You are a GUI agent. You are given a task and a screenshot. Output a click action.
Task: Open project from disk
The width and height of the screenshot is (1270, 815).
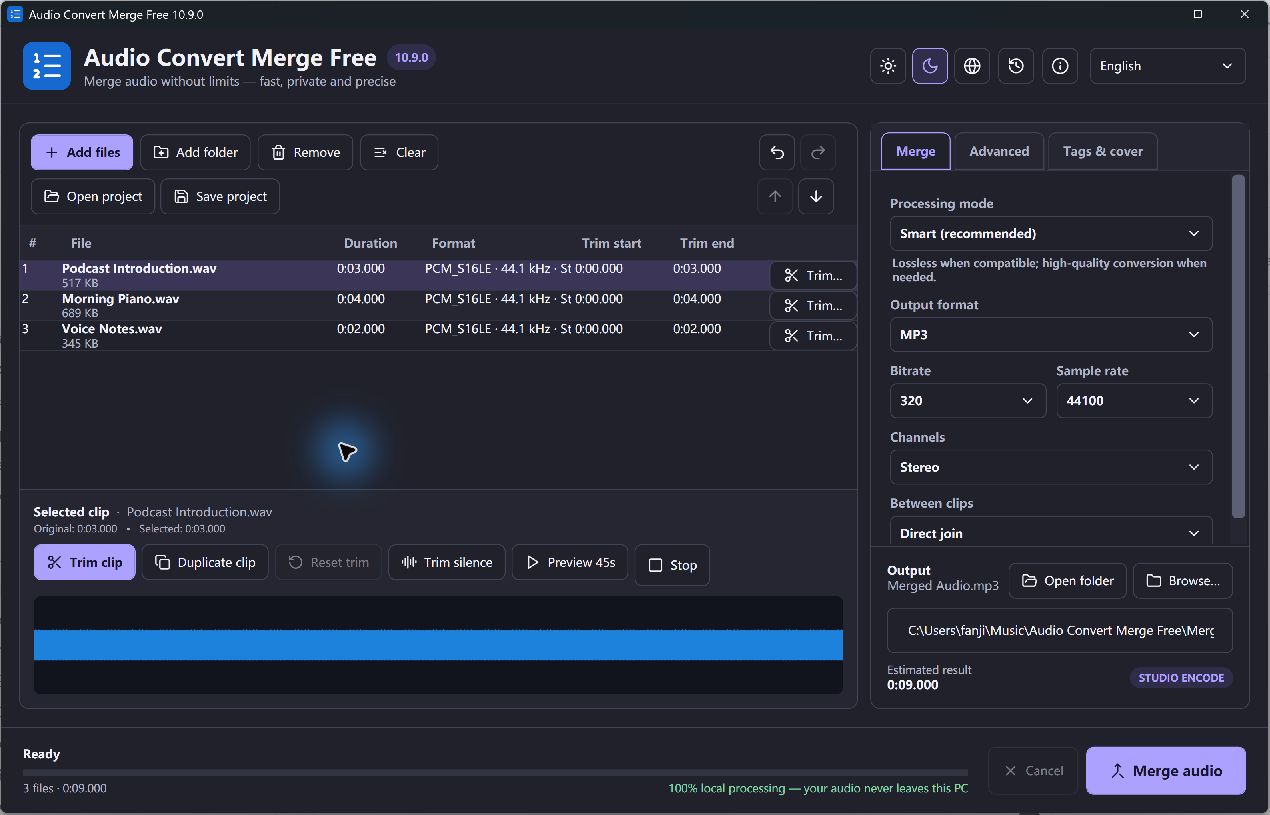tap(93, 196)
